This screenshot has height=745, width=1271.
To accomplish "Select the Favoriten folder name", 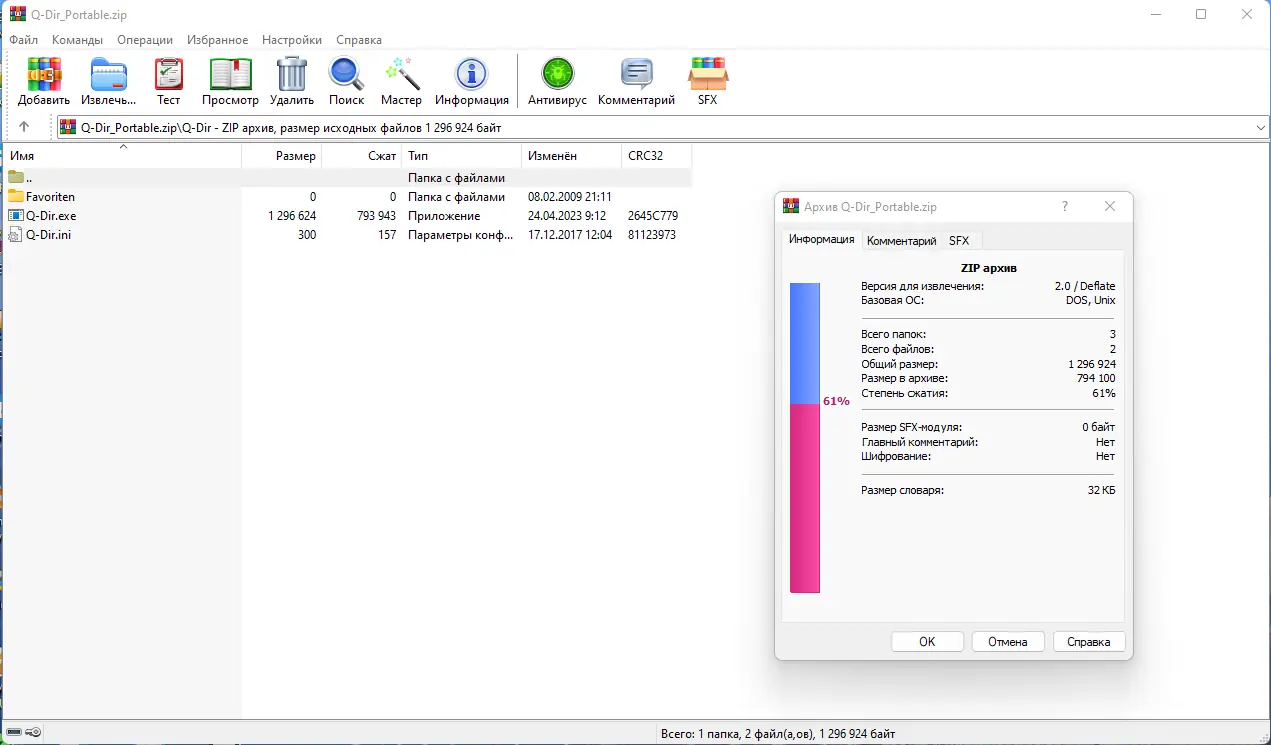I will pos(50,197).
